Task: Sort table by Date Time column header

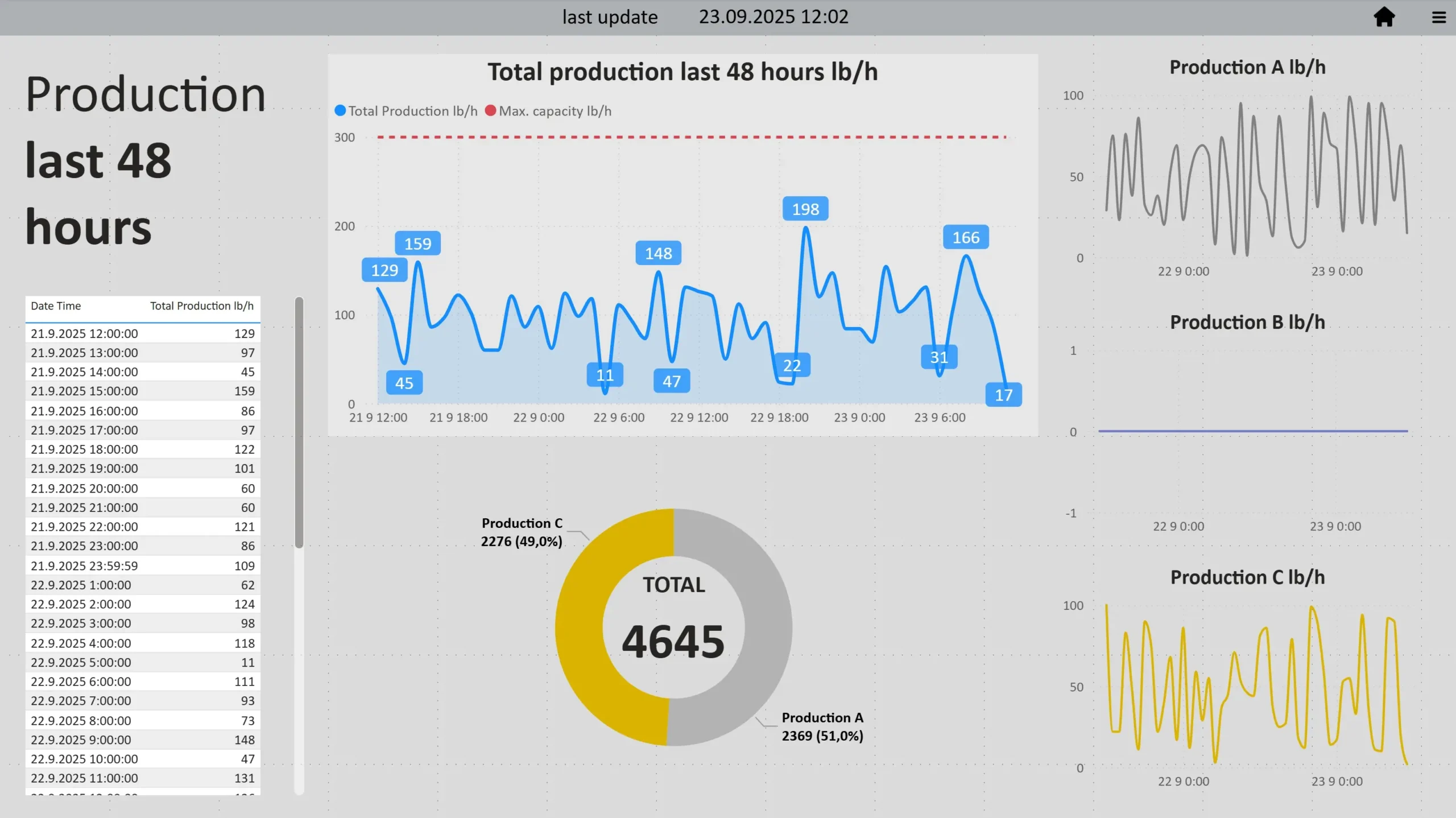Action: [56, 306]
